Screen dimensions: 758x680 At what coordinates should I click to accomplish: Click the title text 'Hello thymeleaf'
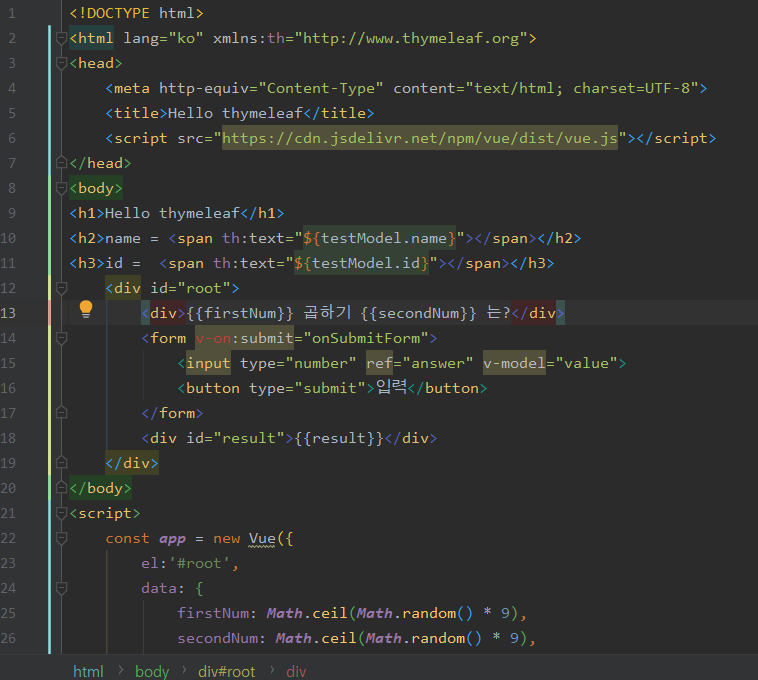(235, 113)
